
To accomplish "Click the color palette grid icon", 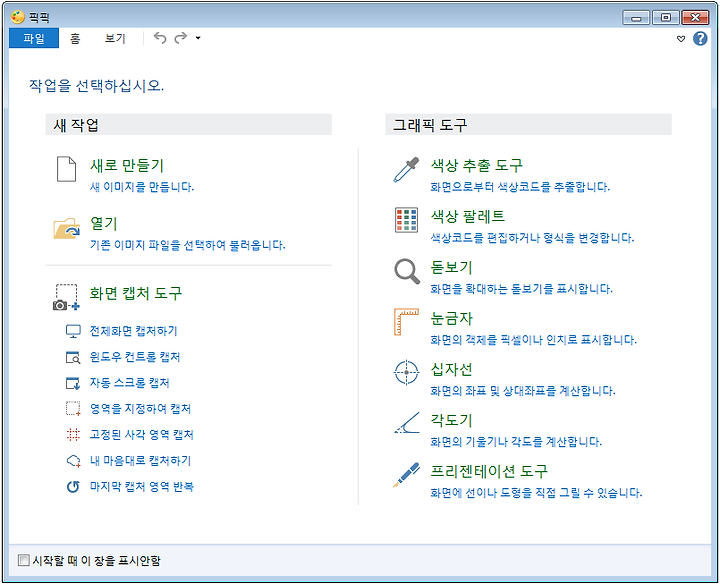I will tap(406, 220).
